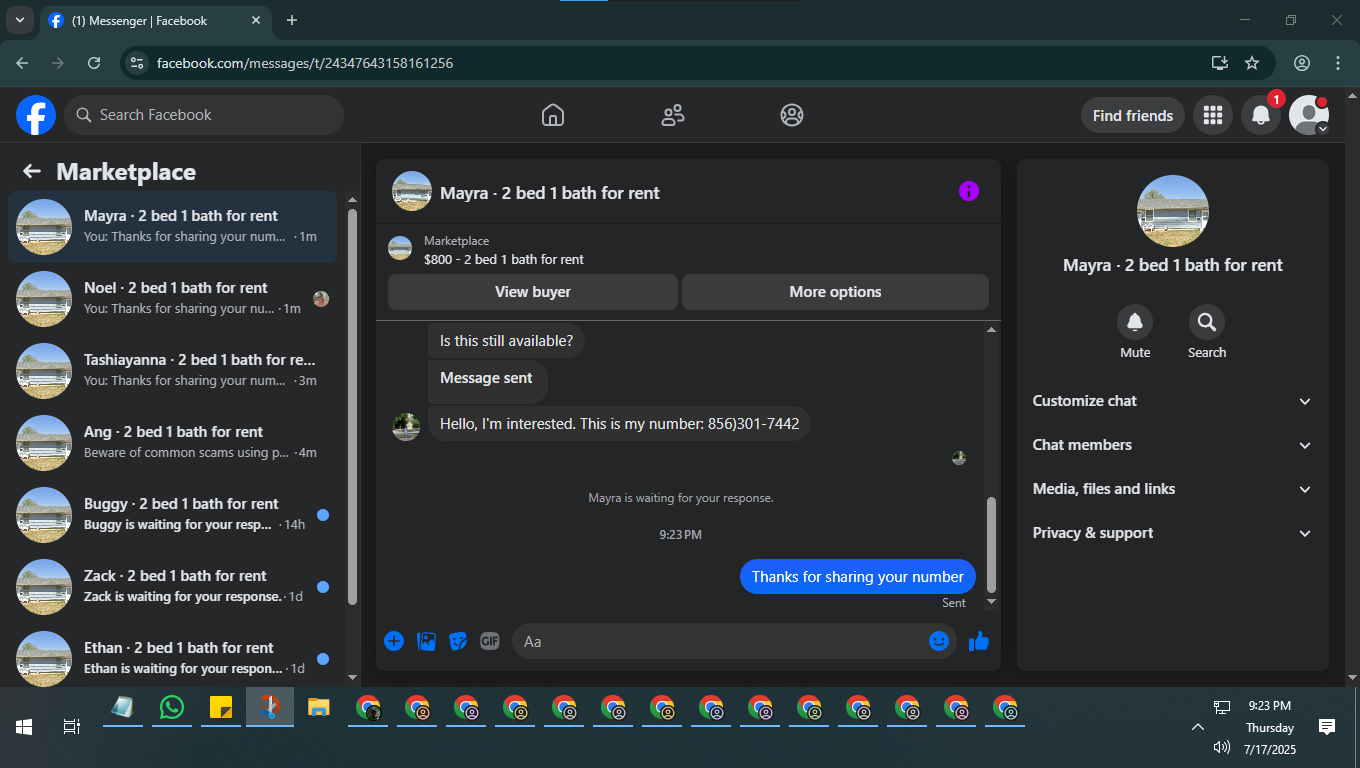1360x768 pixels.
Task: Click the View buyer button
Action: point(533,292)
